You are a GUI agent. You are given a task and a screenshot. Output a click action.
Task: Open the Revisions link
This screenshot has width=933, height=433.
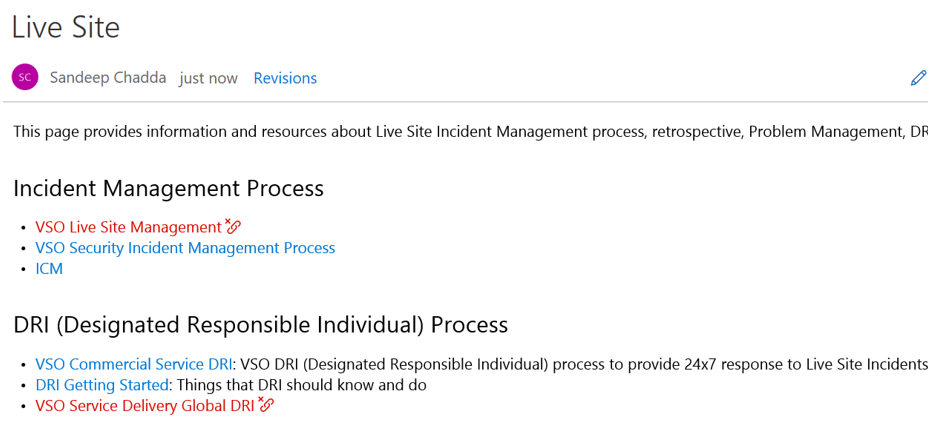(x=285, y=78)
